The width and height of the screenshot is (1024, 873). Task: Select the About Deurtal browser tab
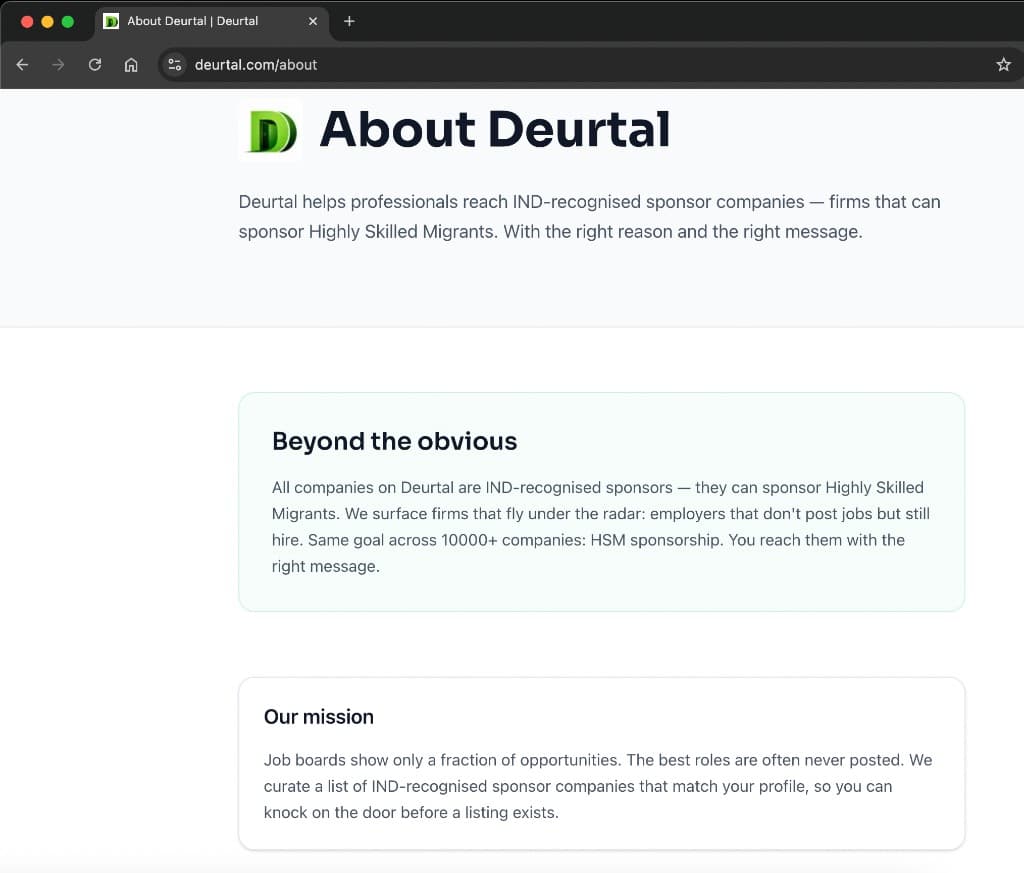(200, 21)
